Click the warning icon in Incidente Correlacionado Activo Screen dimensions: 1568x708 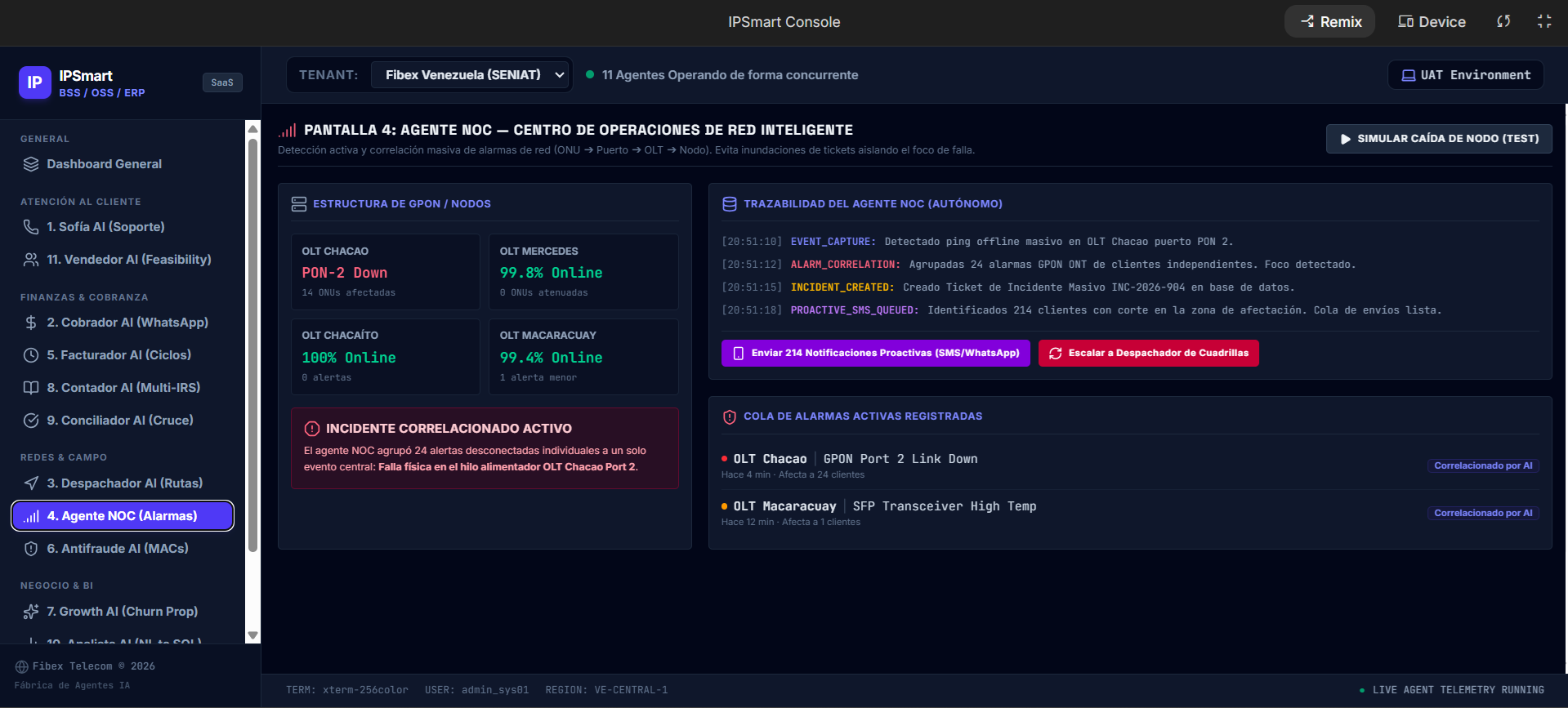click(312, 429)
